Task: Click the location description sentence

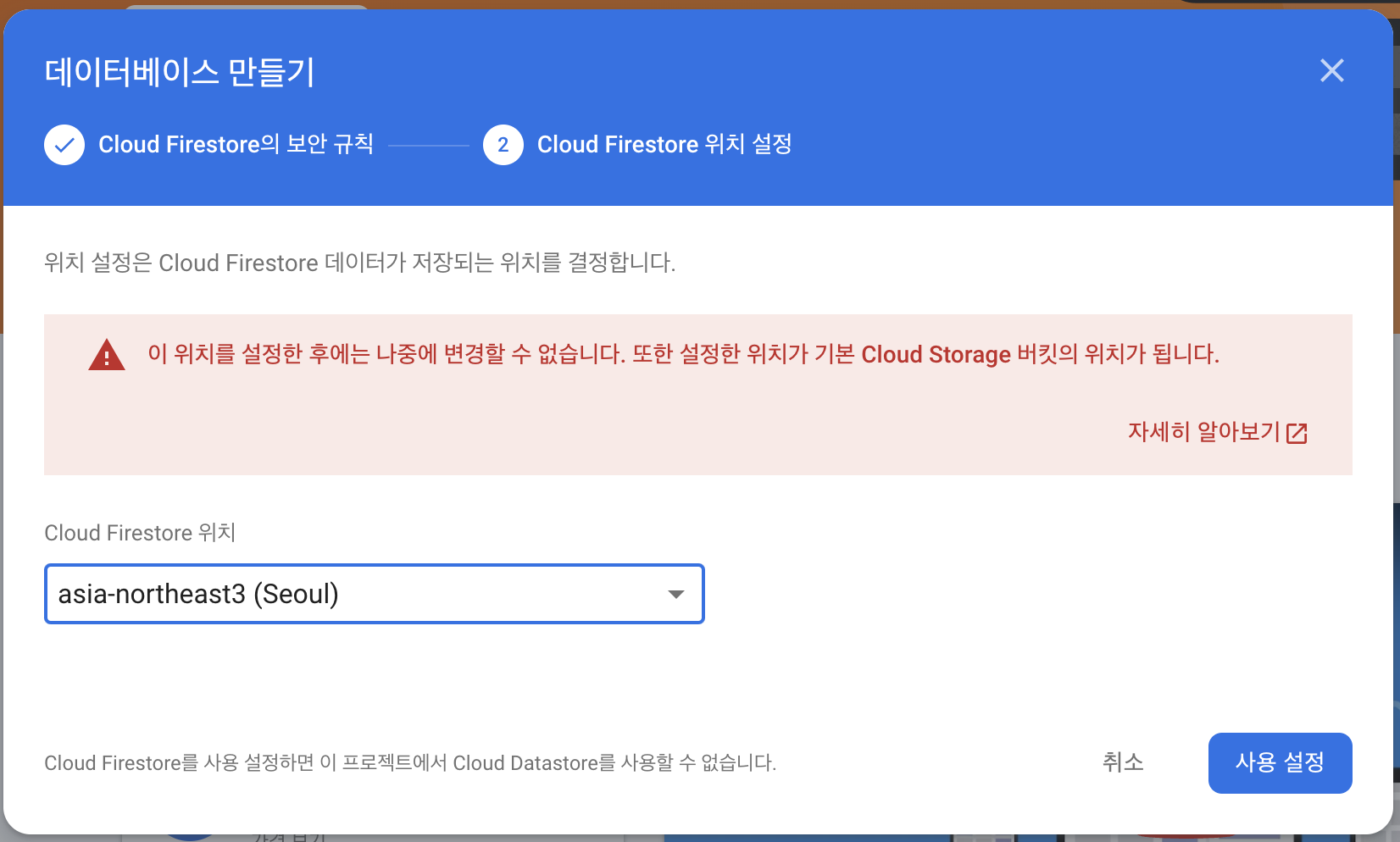Action: click(360, 263)
